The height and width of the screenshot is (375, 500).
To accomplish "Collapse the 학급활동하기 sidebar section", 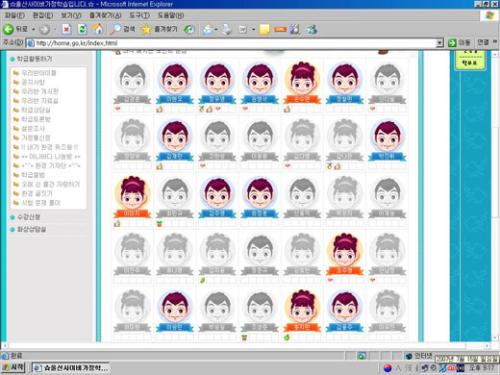I will [x=34, y=59].
